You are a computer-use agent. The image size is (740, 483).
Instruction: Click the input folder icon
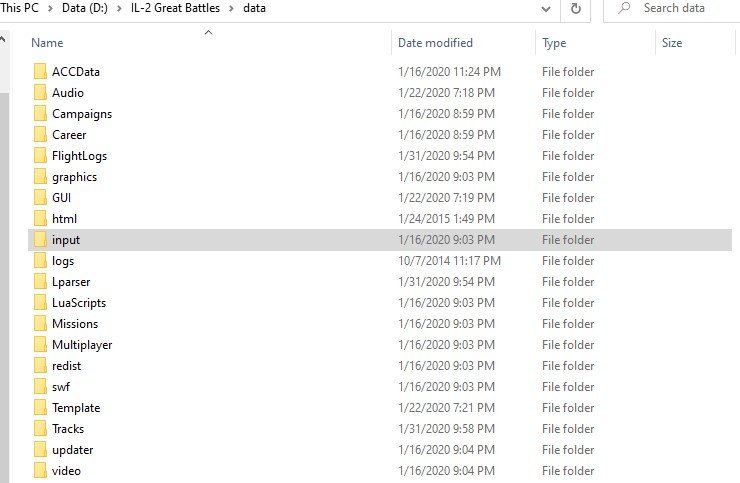click(x=41, y=239)
